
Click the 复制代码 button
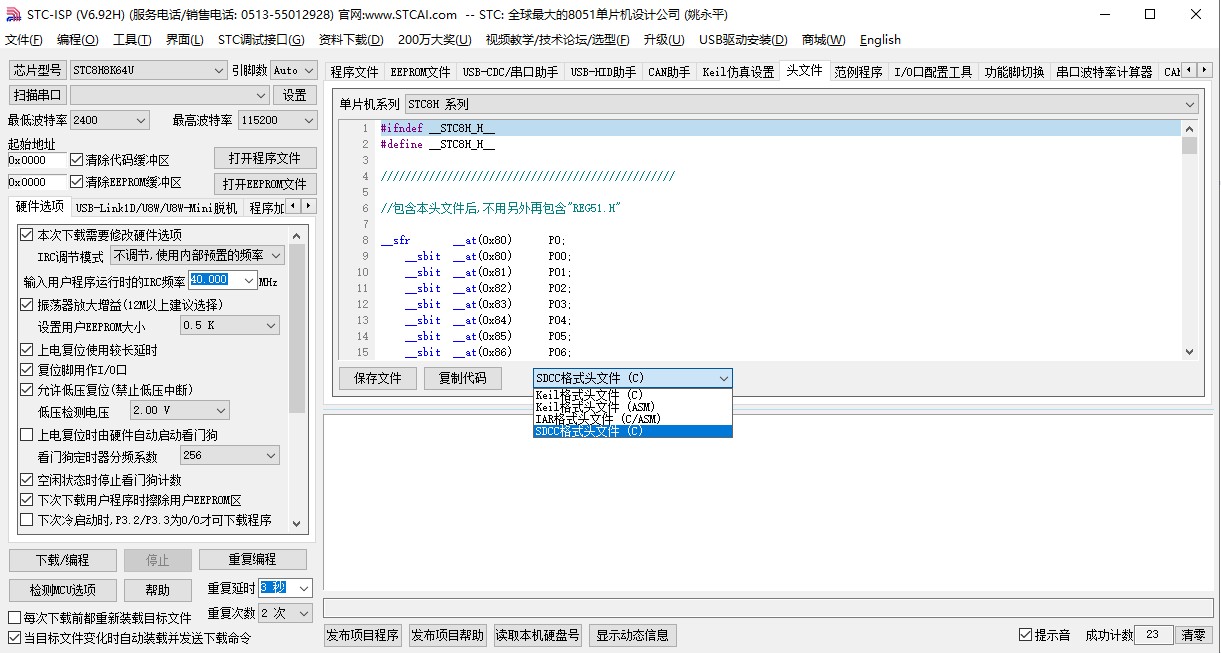pos(462,378)
